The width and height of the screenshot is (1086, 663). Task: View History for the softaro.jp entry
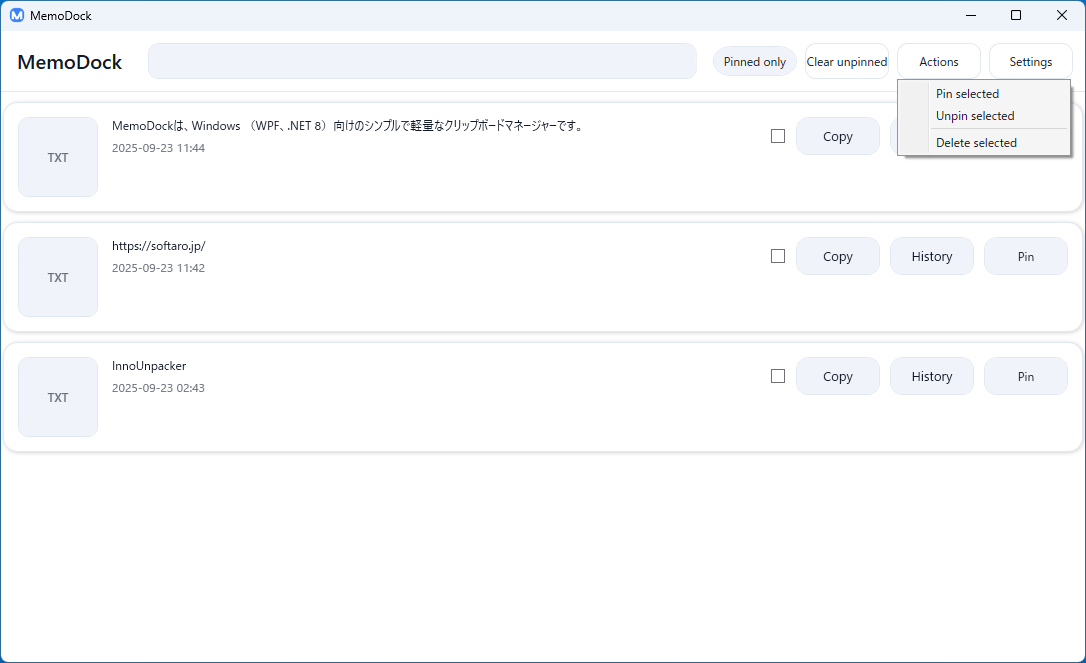[932, 256]
